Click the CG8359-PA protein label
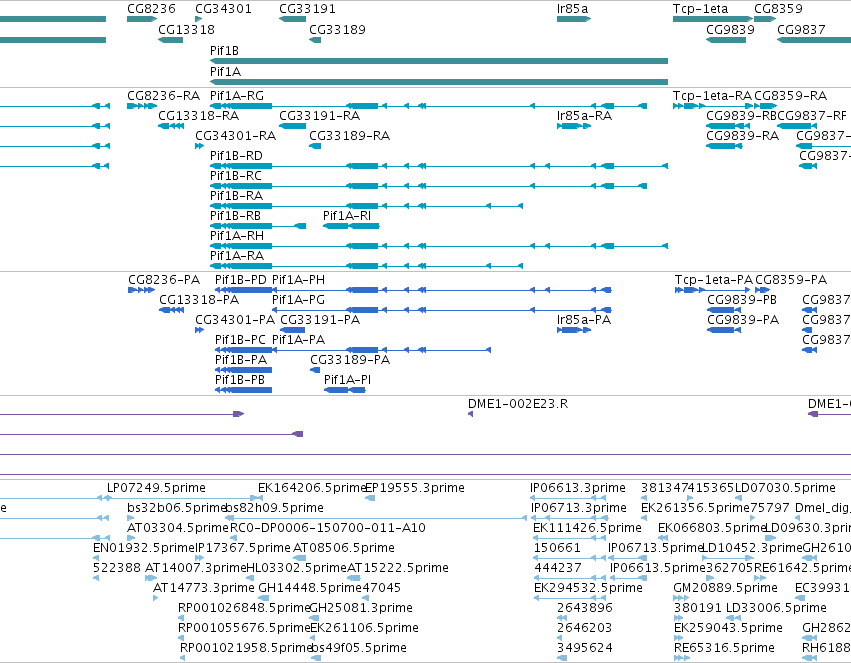The width and height of the screenshot is (851, 663). [791, 280]
